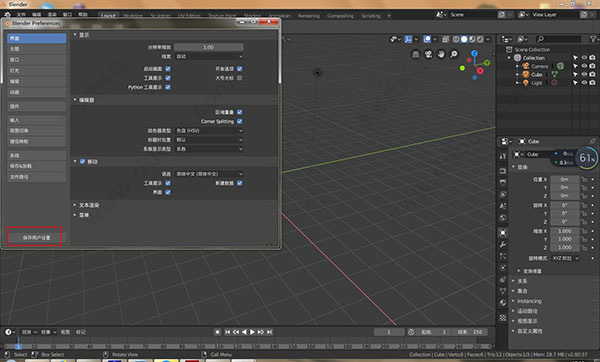
Task: Open the material properties tab icon
Action: coord(503,303)
